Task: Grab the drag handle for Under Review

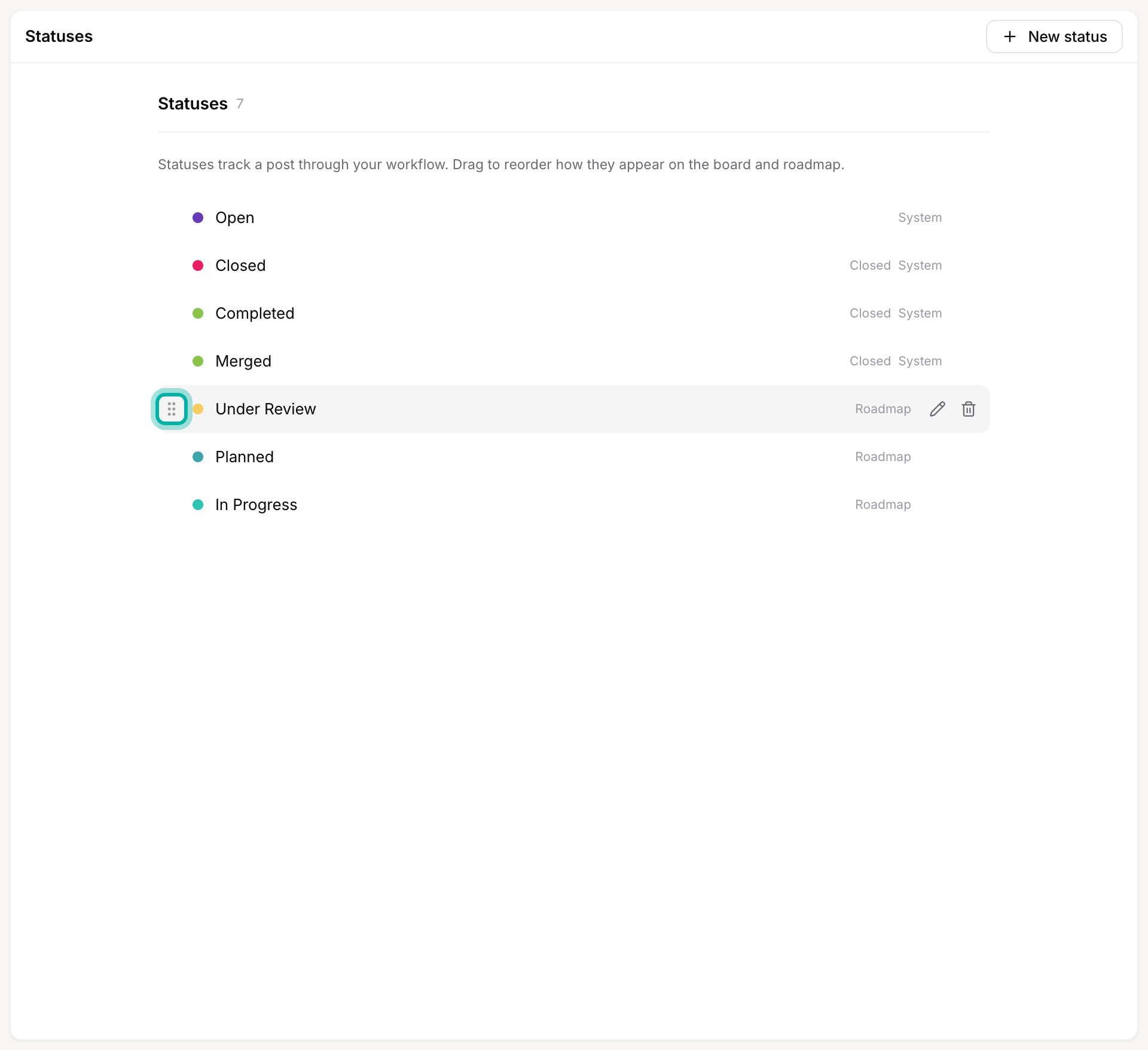Action: pos(172,409)
